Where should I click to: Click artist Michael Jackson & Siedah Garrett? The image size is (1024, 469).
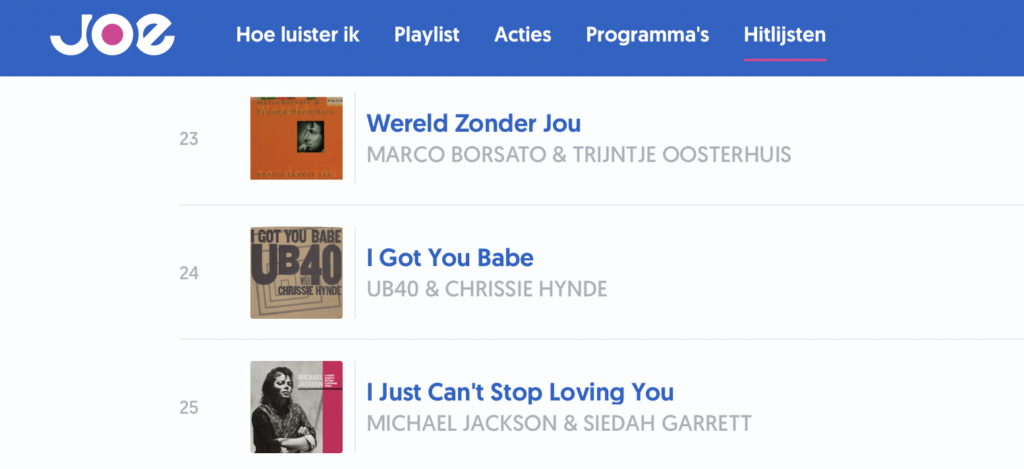click(x=559, y=423)
